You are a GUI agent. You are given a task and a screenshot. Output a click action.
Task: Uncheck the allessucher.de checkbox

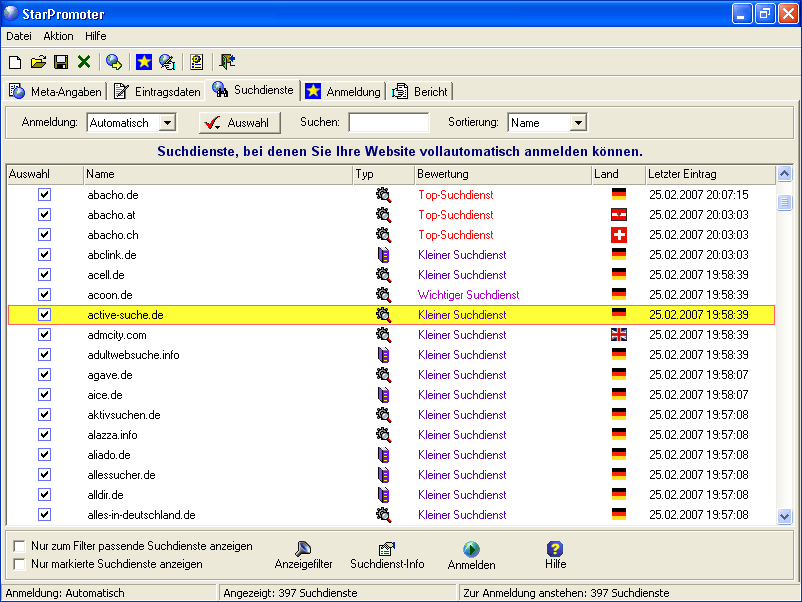(x=44, y=475)
